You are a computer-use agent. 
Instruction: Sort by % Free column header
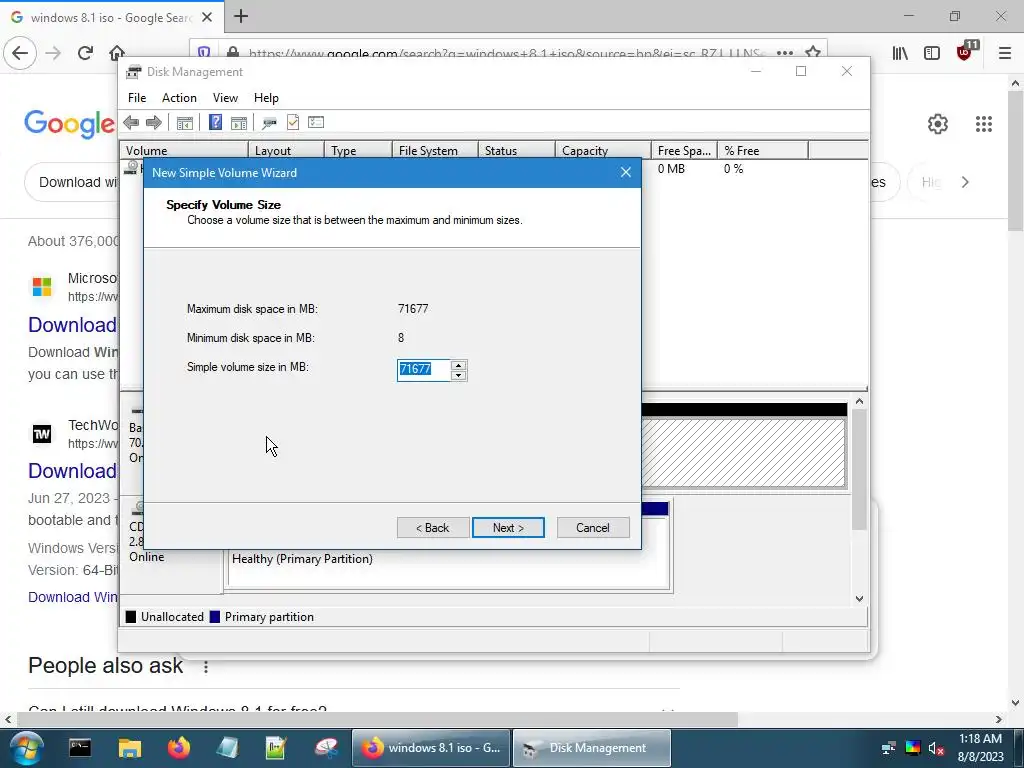(x=763, y=151)
